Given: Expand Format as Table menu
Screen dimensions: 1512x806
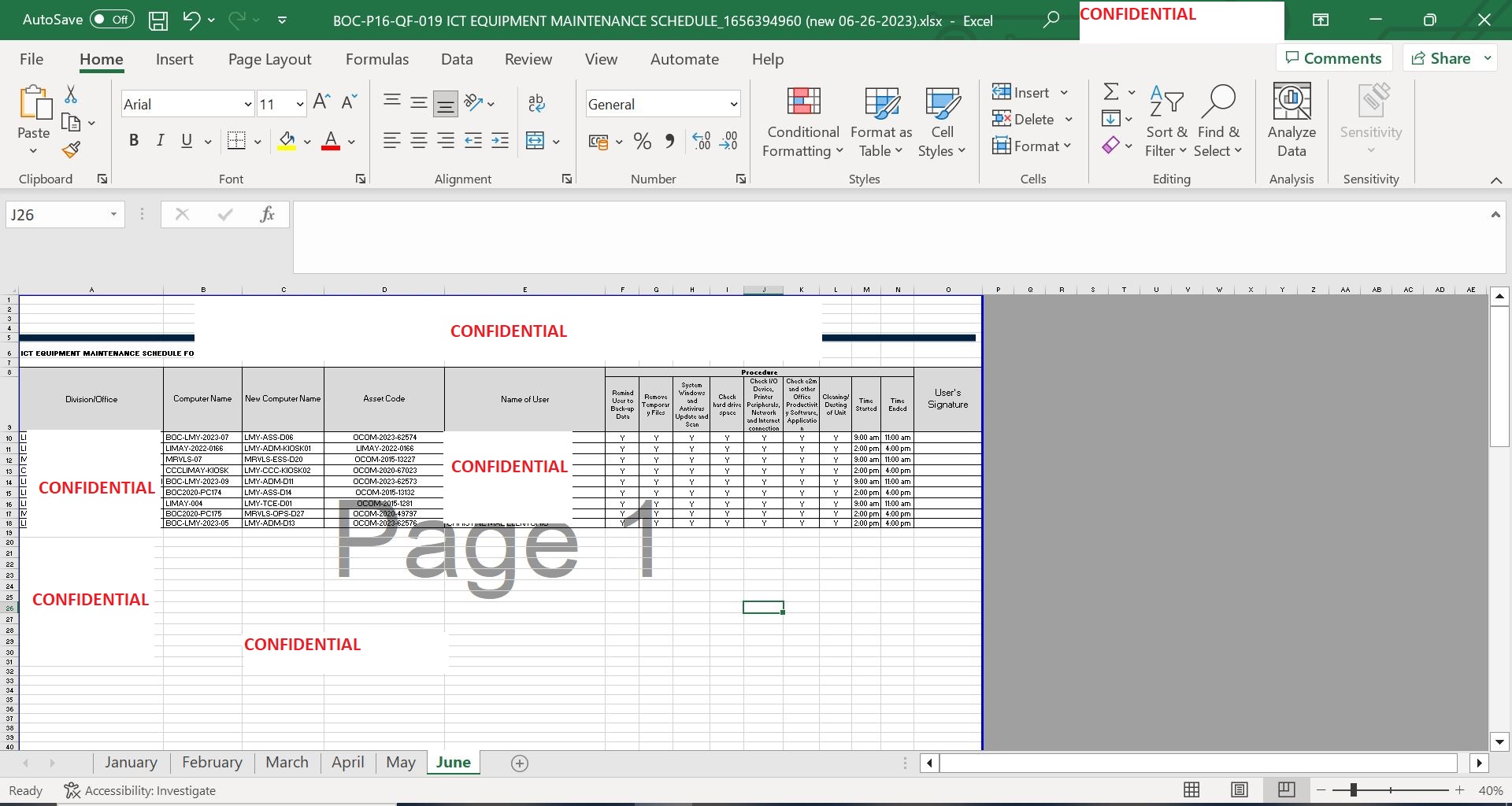Looking at the screenshot, I should pos(881,122).
